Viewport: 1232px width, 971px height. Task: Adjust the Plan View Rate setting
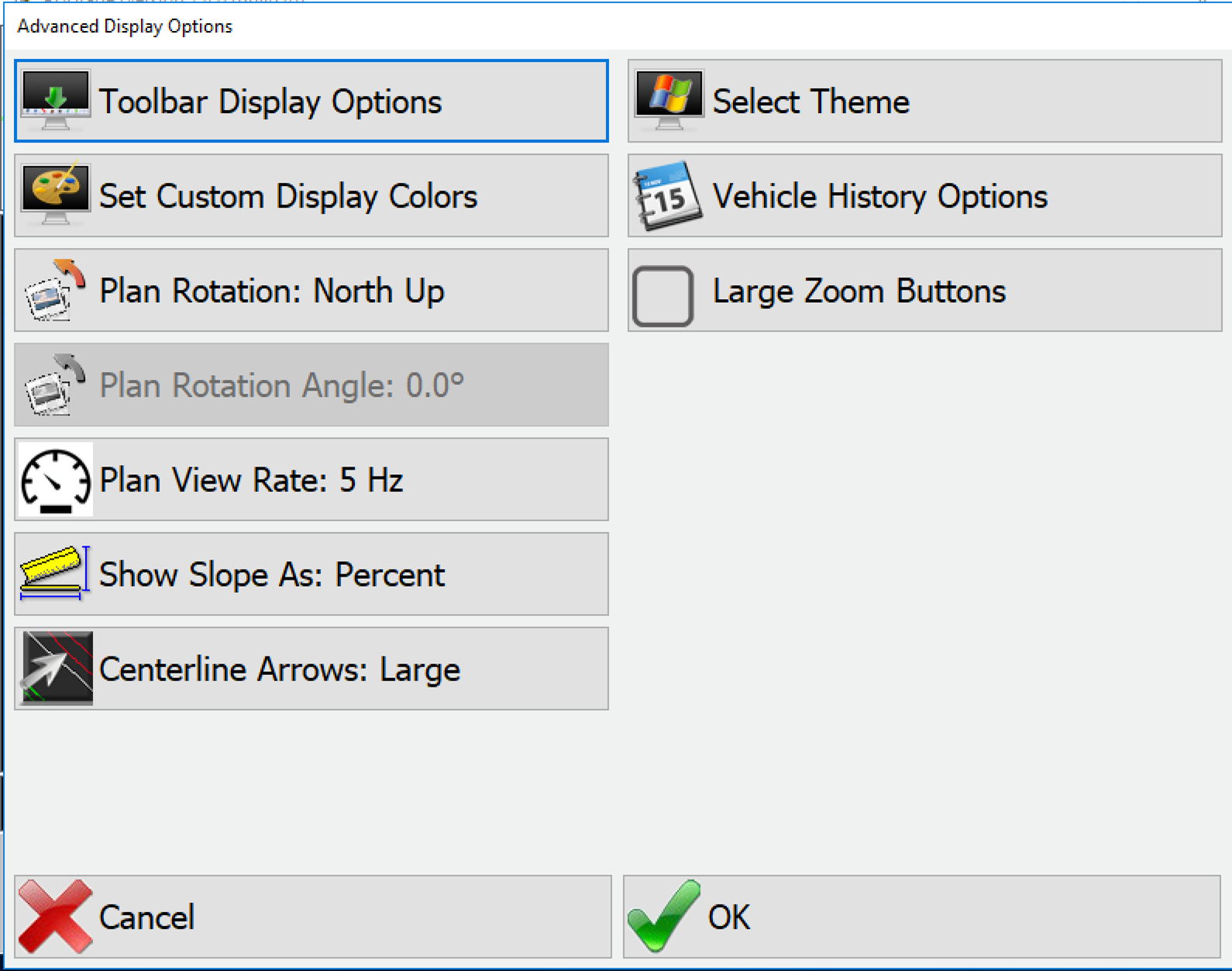click(x=310, y=479)
